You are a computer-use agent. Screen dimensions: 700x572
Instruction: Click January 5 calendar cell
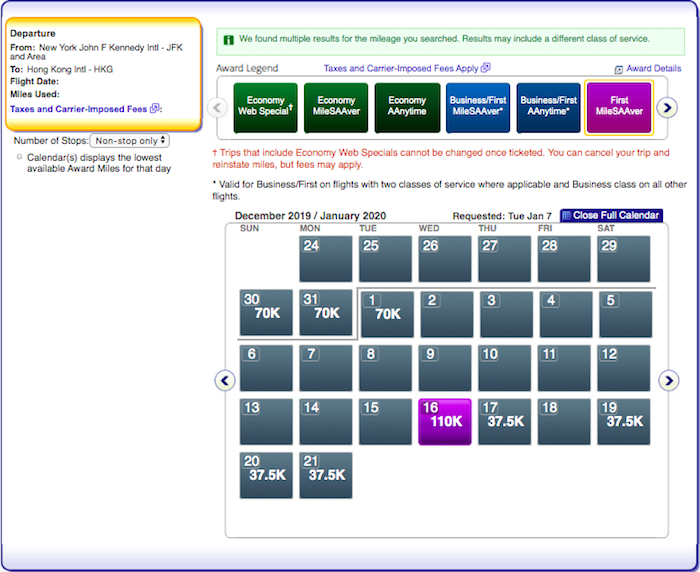tap(625, 314)
